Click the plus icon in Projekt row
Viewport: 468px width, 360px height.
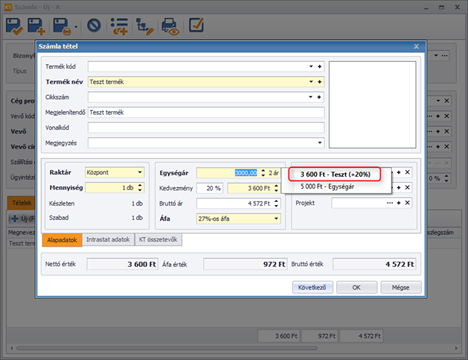[x=399, y=203]
